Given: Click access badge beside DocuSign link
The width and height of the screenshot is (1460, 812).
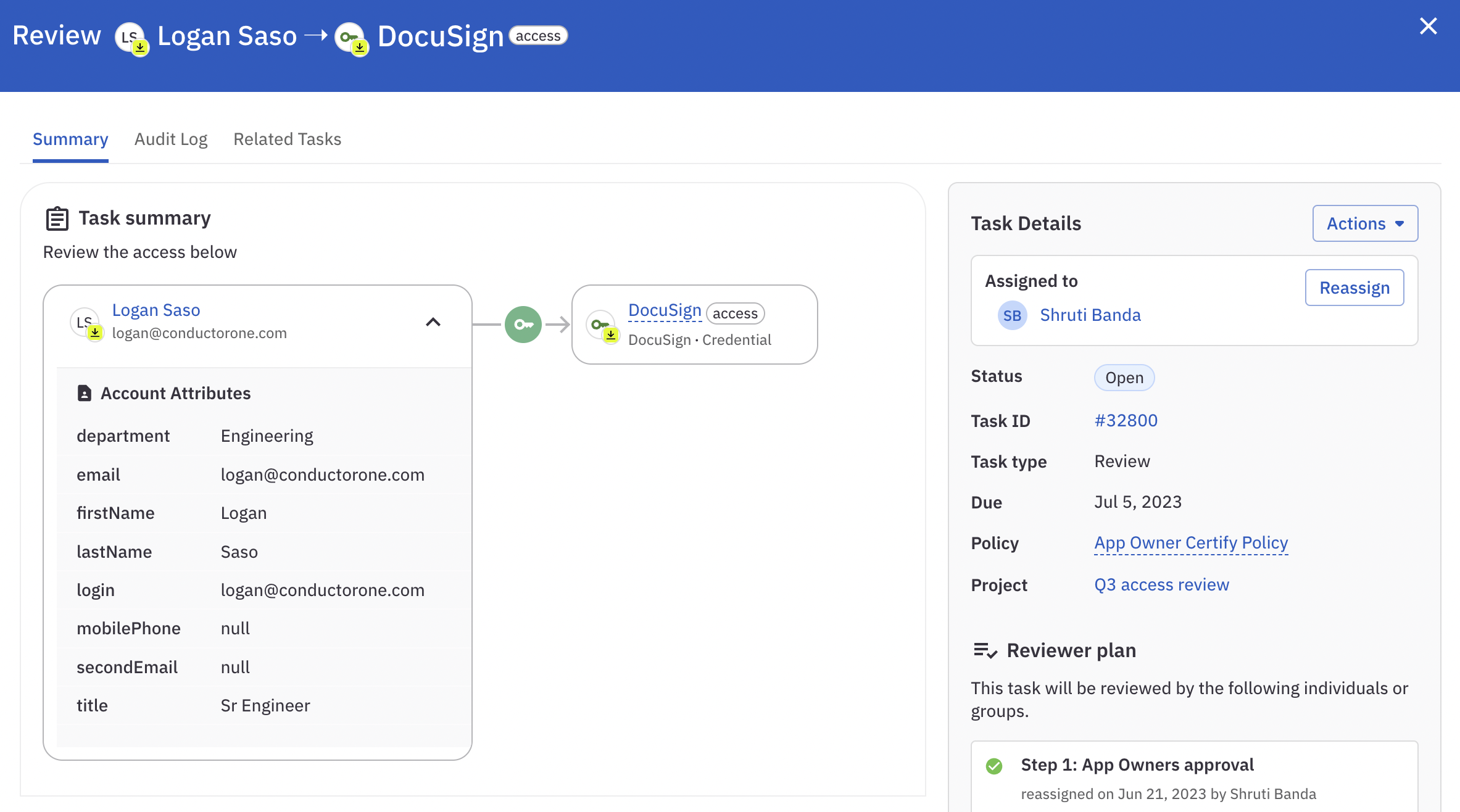Looking at the screenshot, I should tap(735, 313).
